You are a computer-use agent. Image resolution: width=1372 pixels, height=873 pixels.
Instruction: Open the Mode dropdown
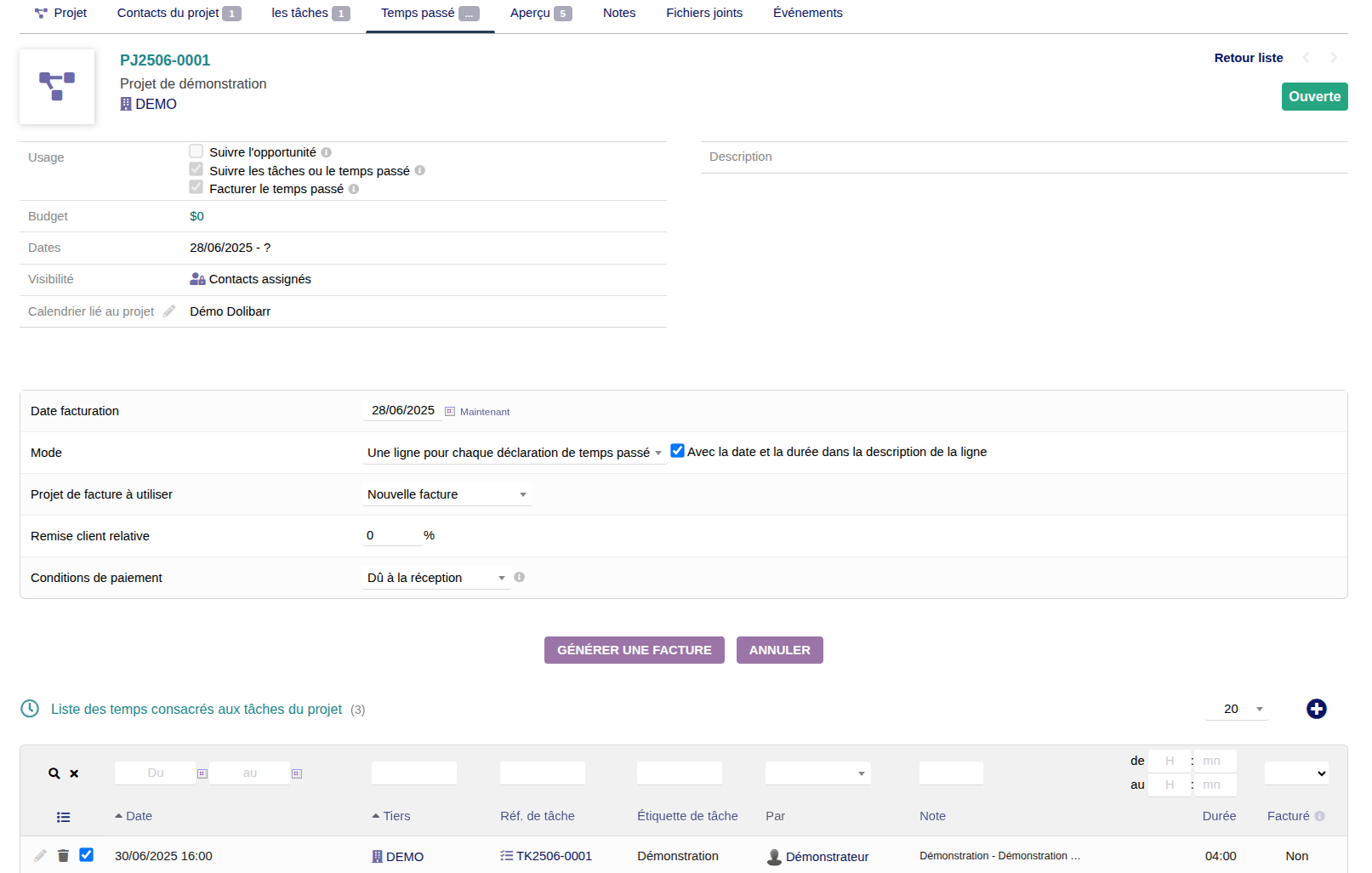(515, 453)
